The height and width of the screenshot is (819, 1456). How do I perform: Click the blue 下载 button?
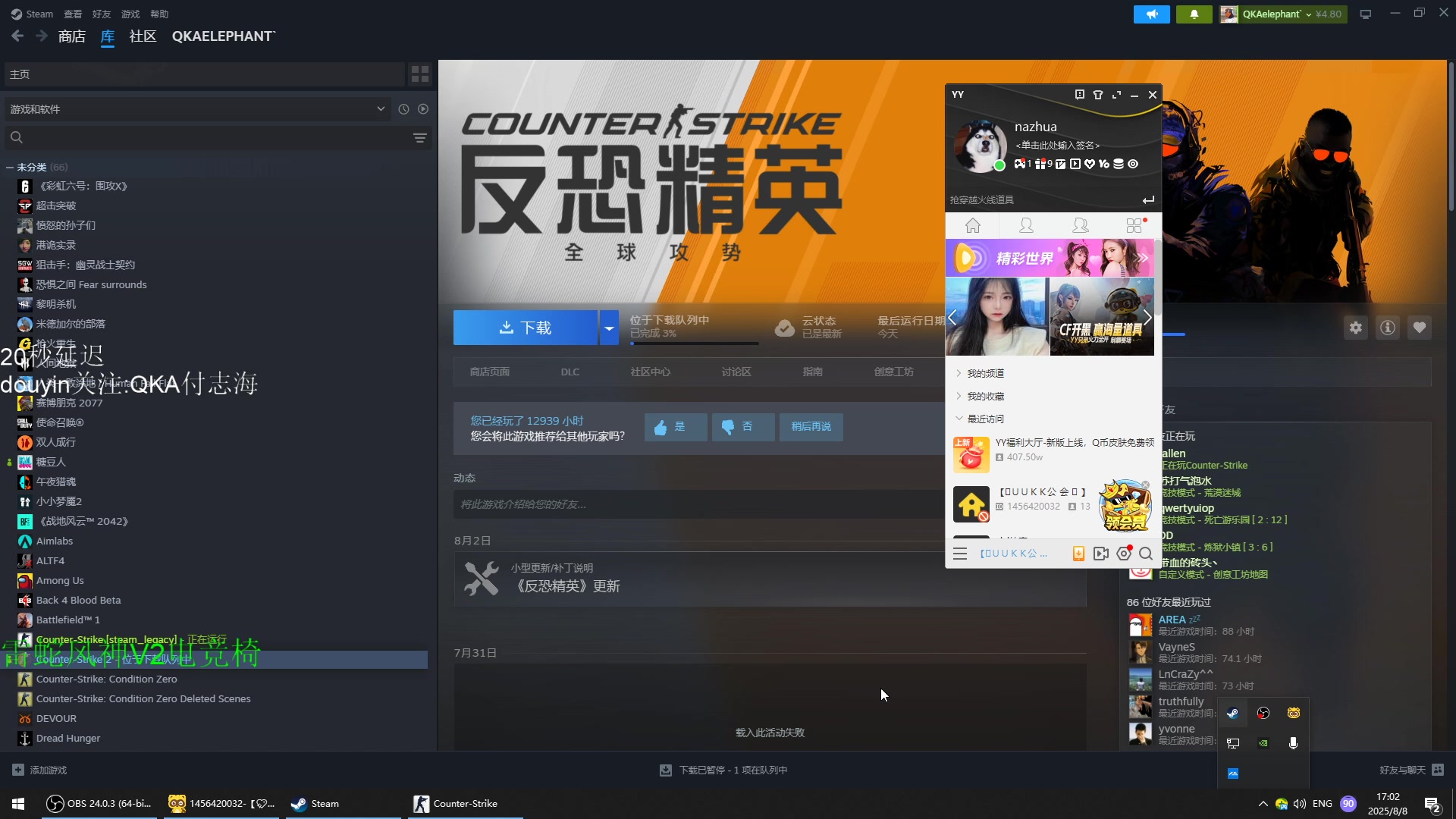pos(525,328)
